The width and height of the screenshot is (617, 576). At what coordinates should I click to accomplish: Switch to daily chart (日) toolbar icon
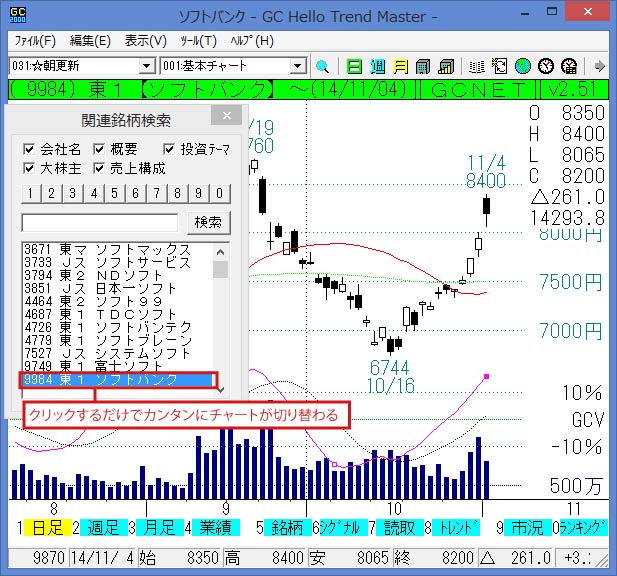point(354,66)
